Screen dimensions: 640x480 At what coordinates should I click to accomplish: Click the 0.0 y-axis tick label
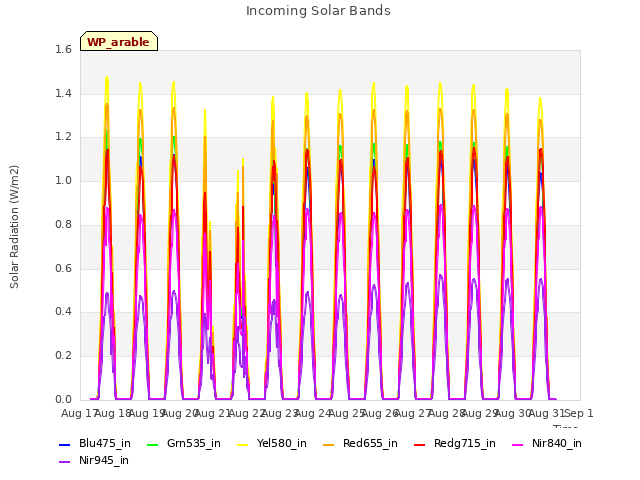click(x=63, y=400)
